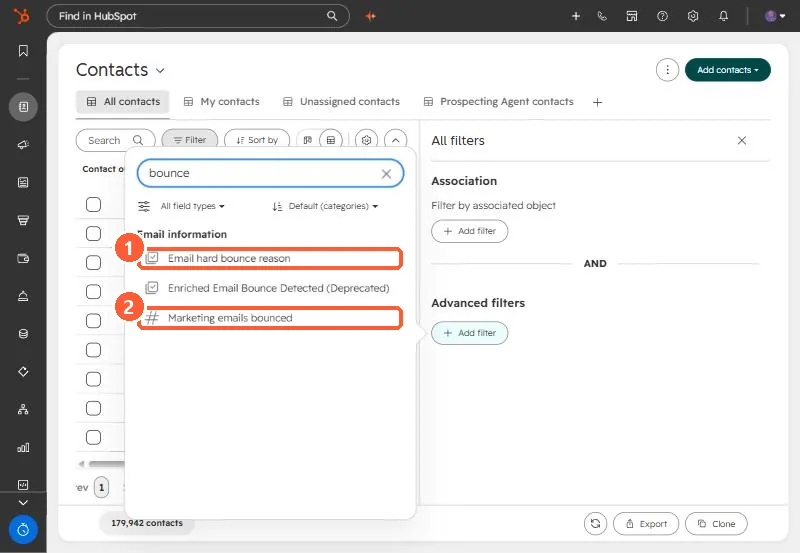Open the marketplace store icon
Image resolution: width=800 pixels, height=553 pixels.
coord(632,16)
